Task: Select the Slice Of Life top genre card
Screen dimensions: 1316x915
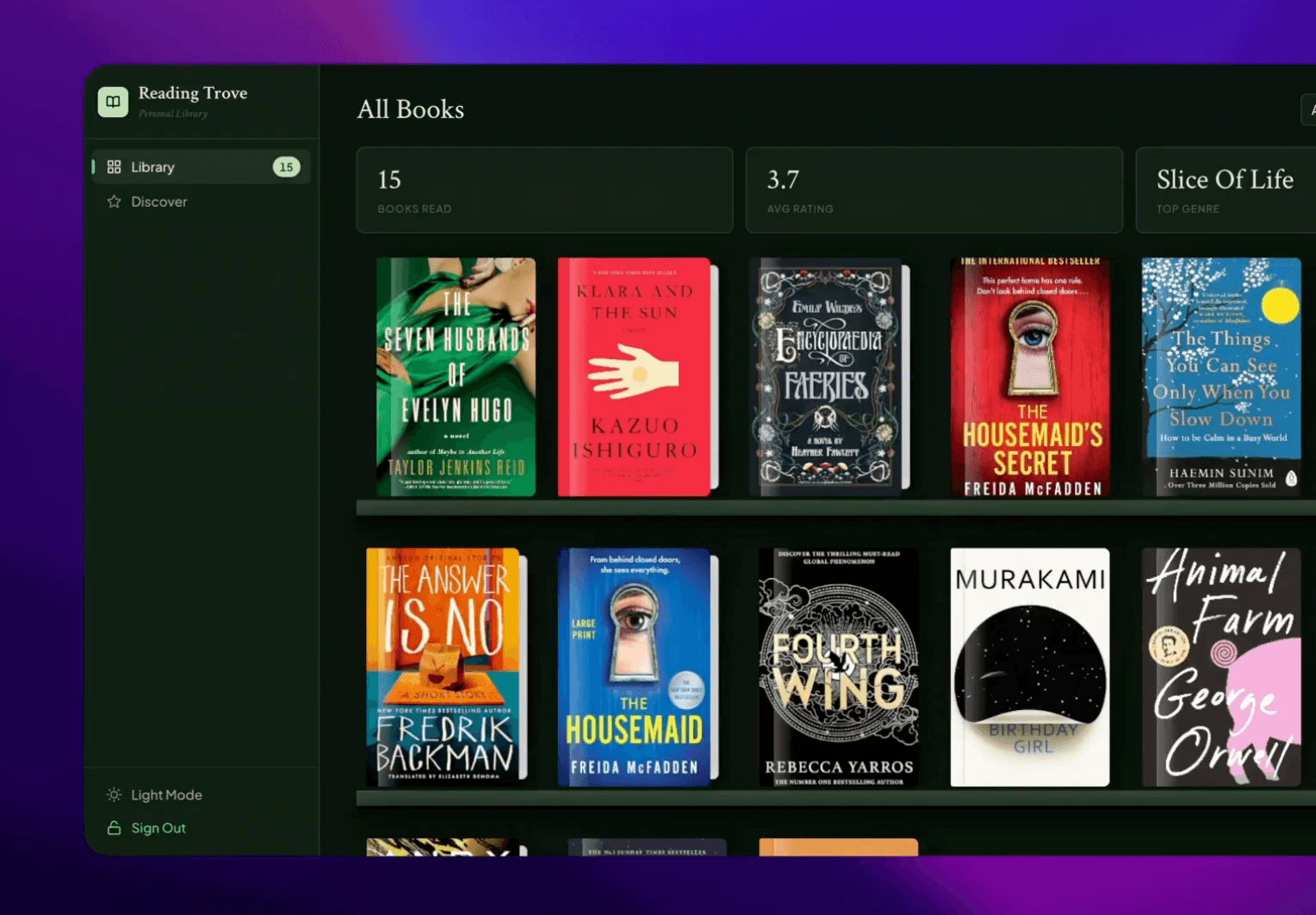Action: pos(1226,190)
